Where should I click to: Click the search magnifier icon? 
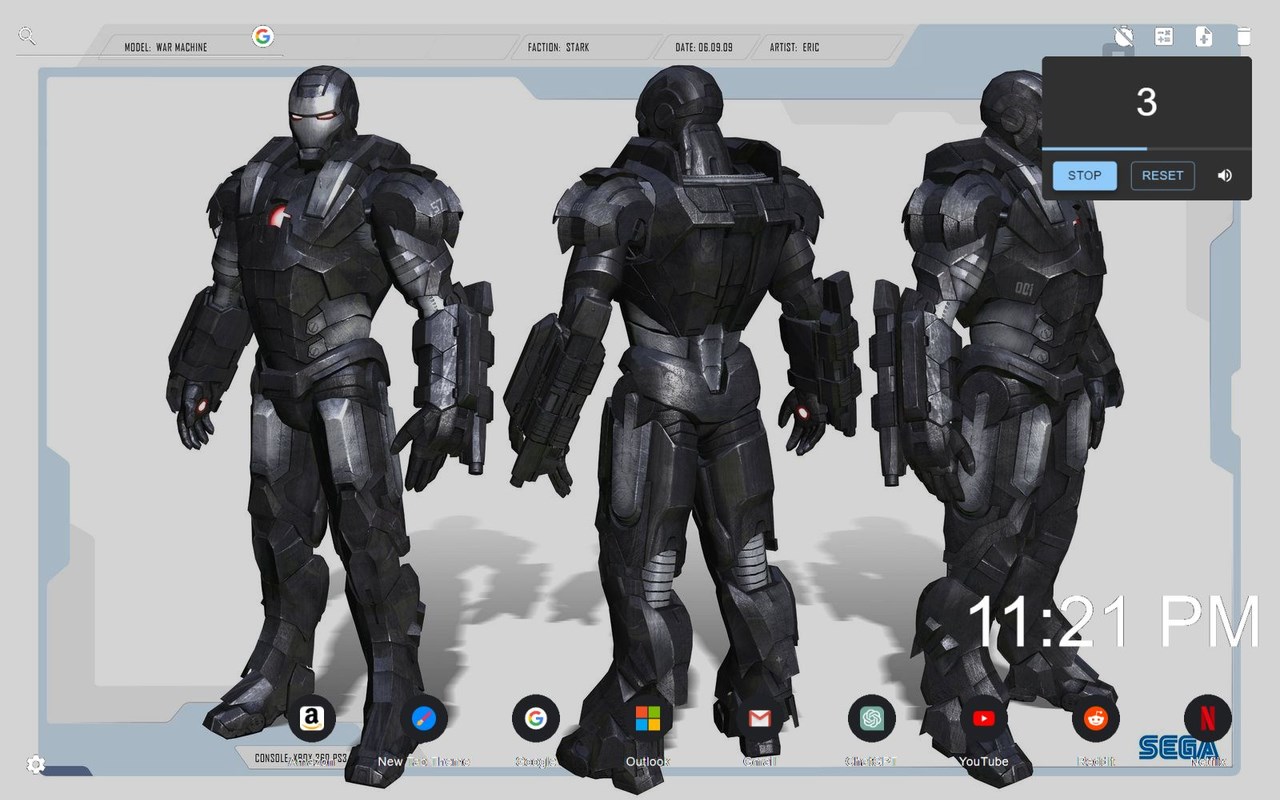tap(27, 37)
